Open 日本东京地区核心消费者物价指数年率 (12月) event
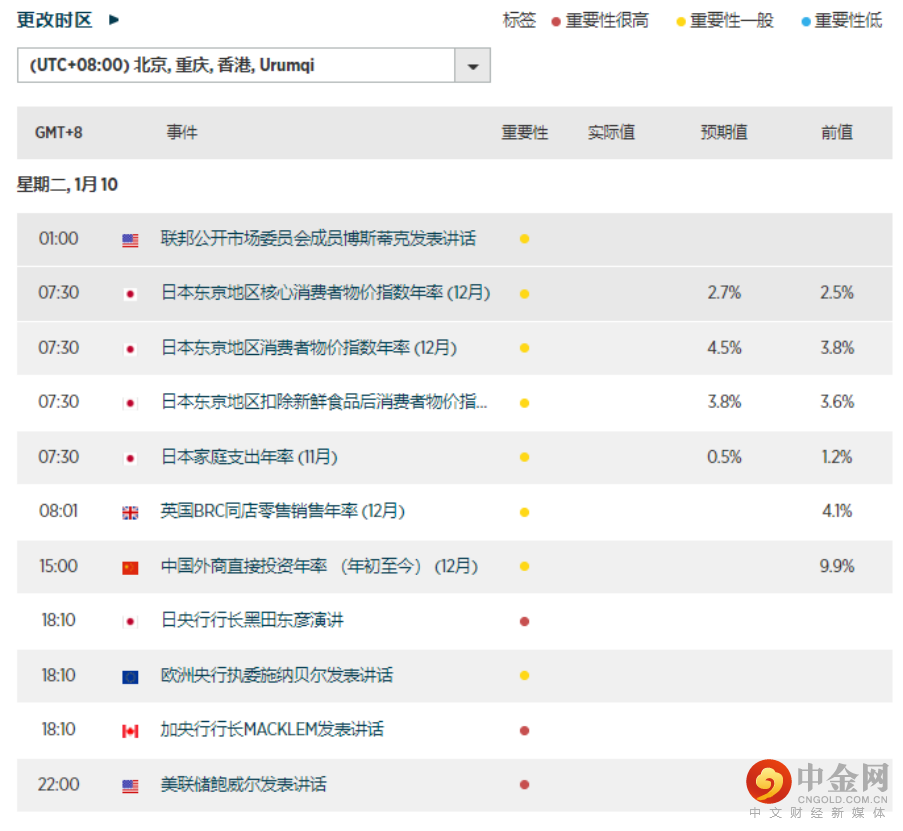This screenshot has height=831, width=903. coord(325,293)
